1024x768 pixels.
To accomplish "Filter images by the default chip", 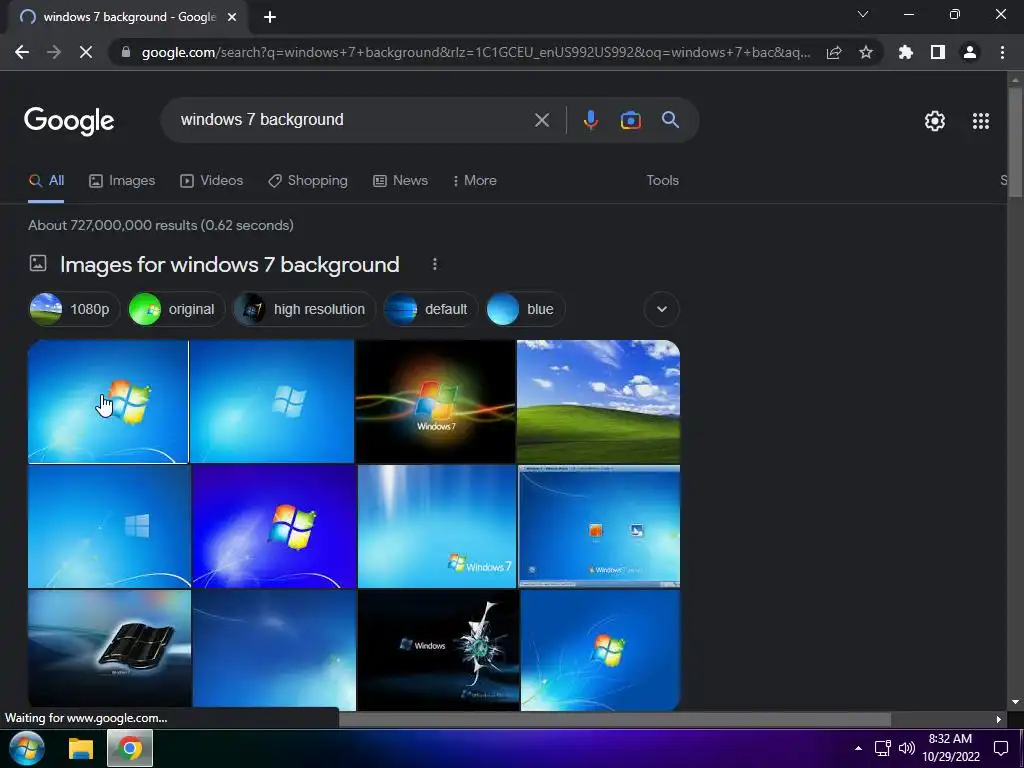I will pos(430,309).
